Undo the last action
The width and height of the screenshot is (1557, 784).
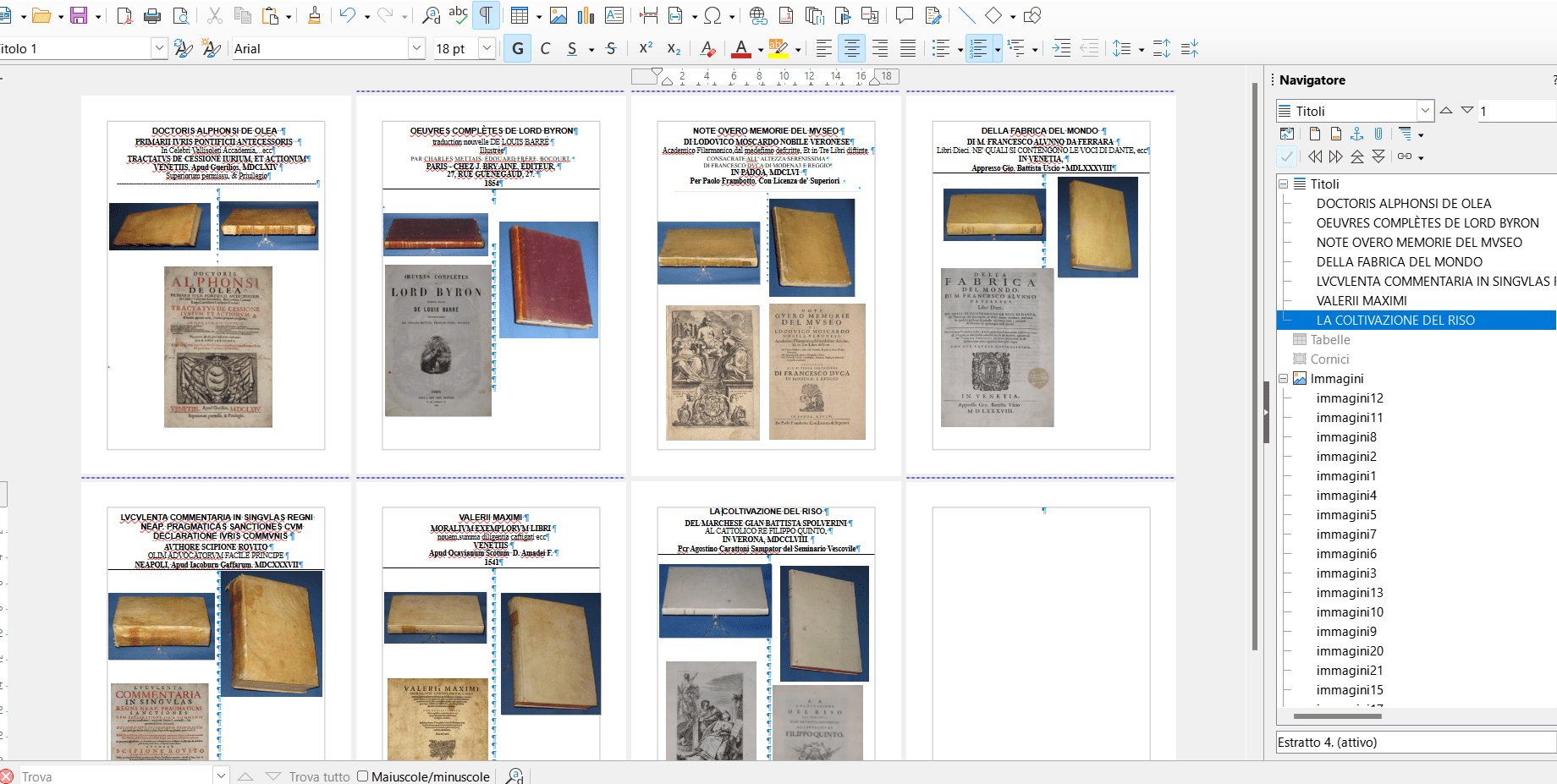(348, 15)
